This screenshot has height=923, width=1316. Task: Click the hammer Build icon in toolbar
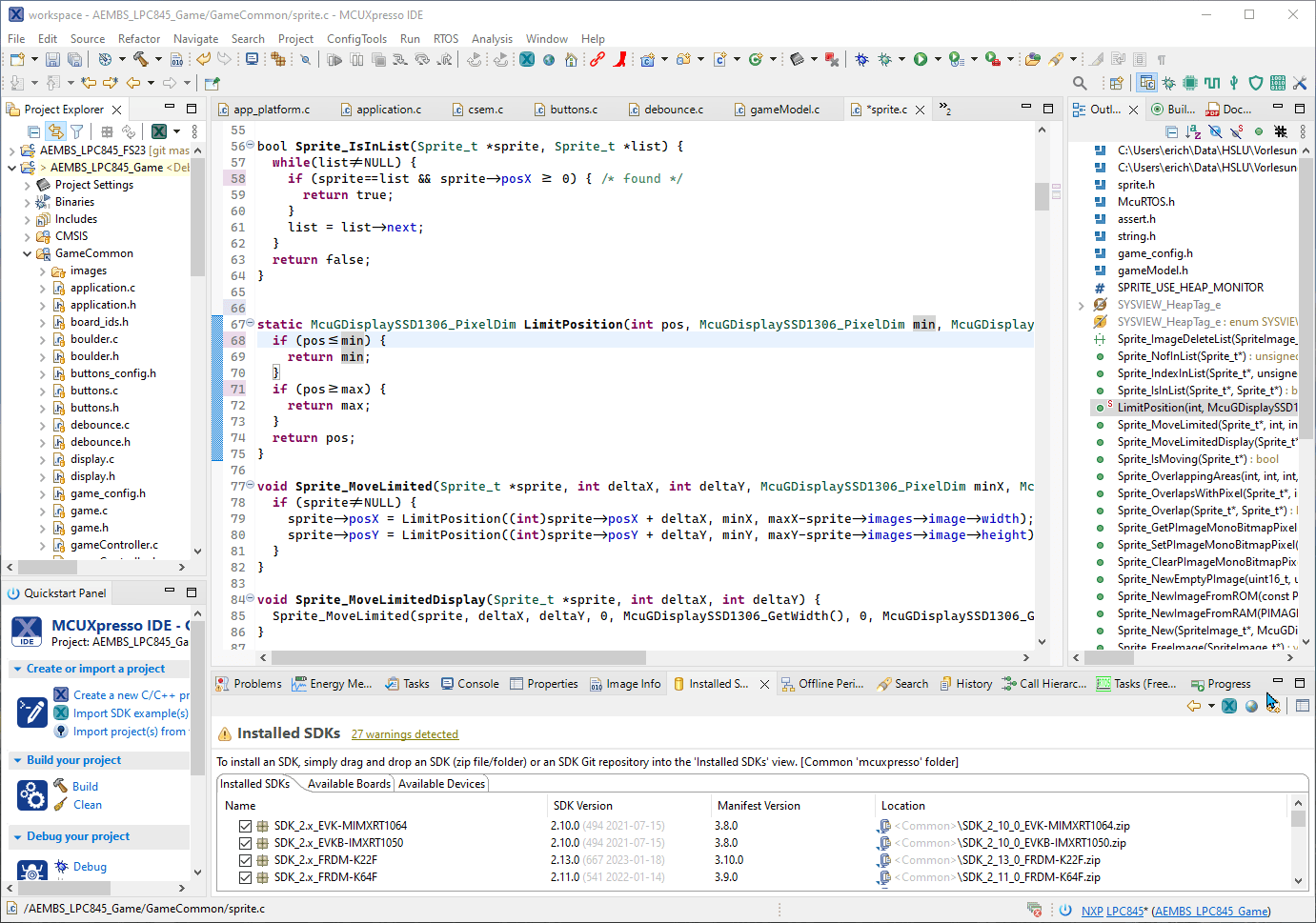140,59
